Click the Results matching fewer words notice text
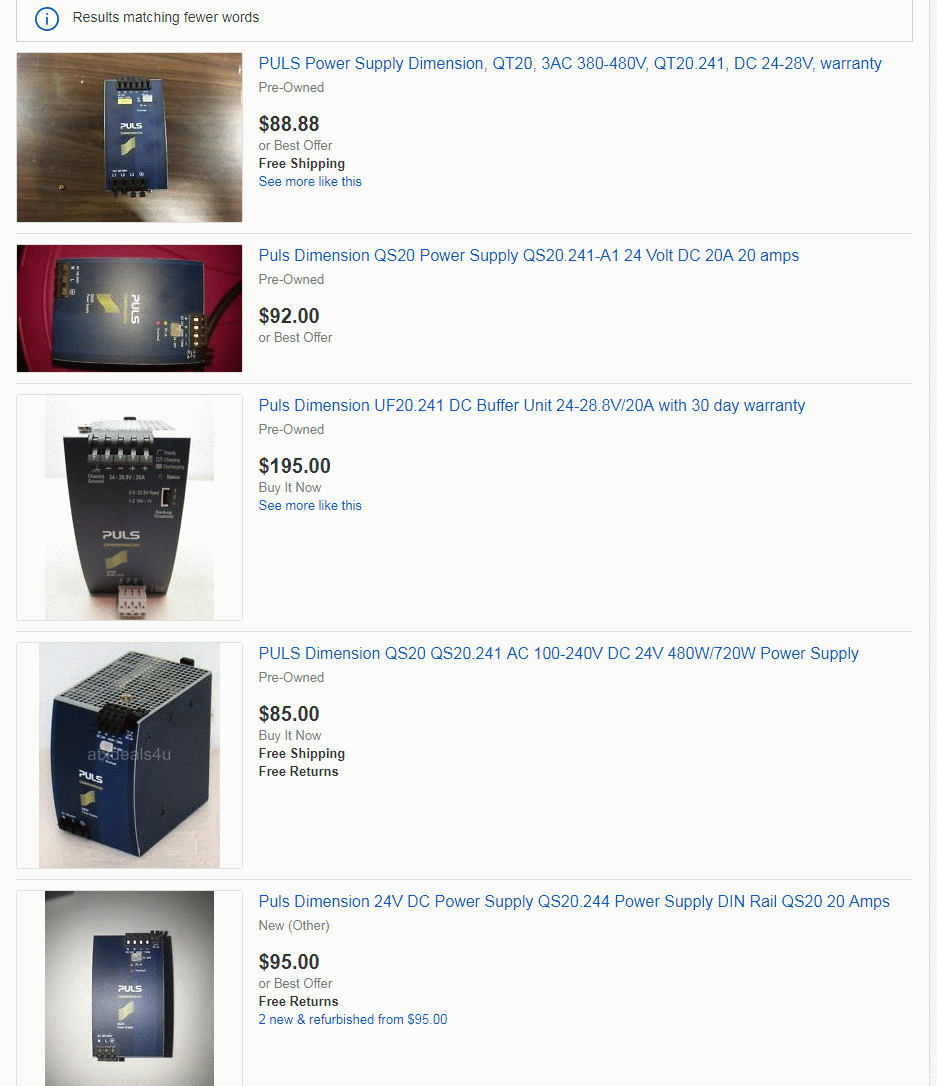 coord(166,17)
